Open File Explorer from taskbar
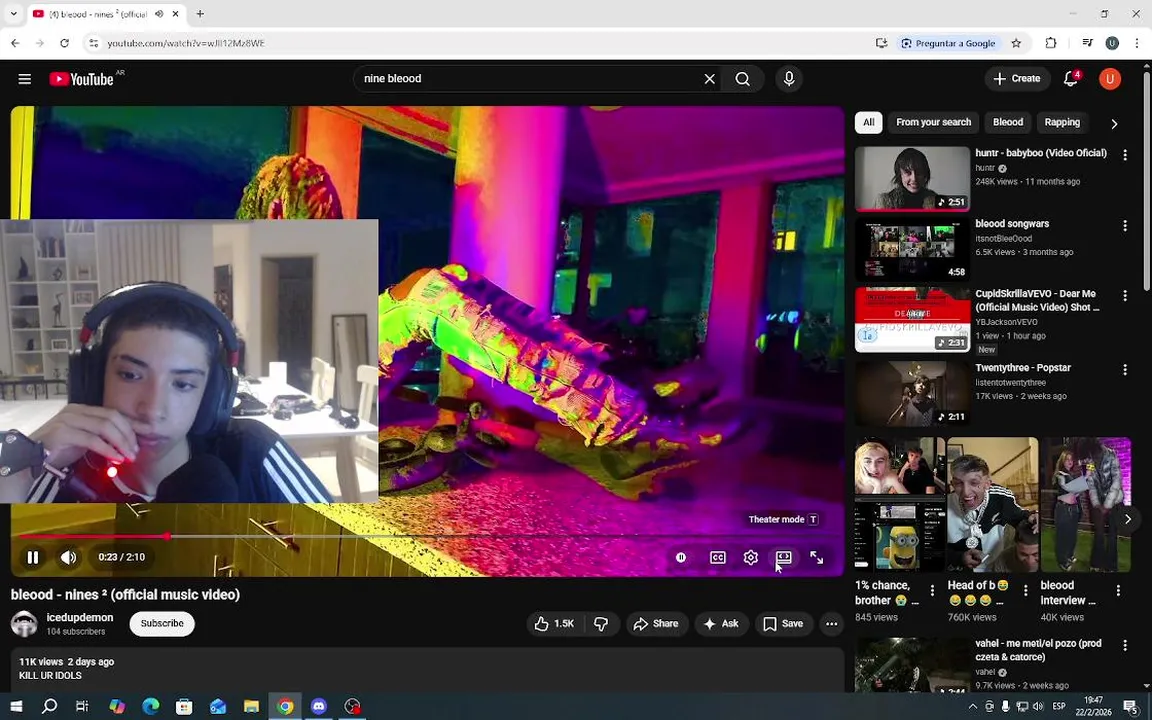The height and width of the screenshot is (720, 1152). point(251,706)
